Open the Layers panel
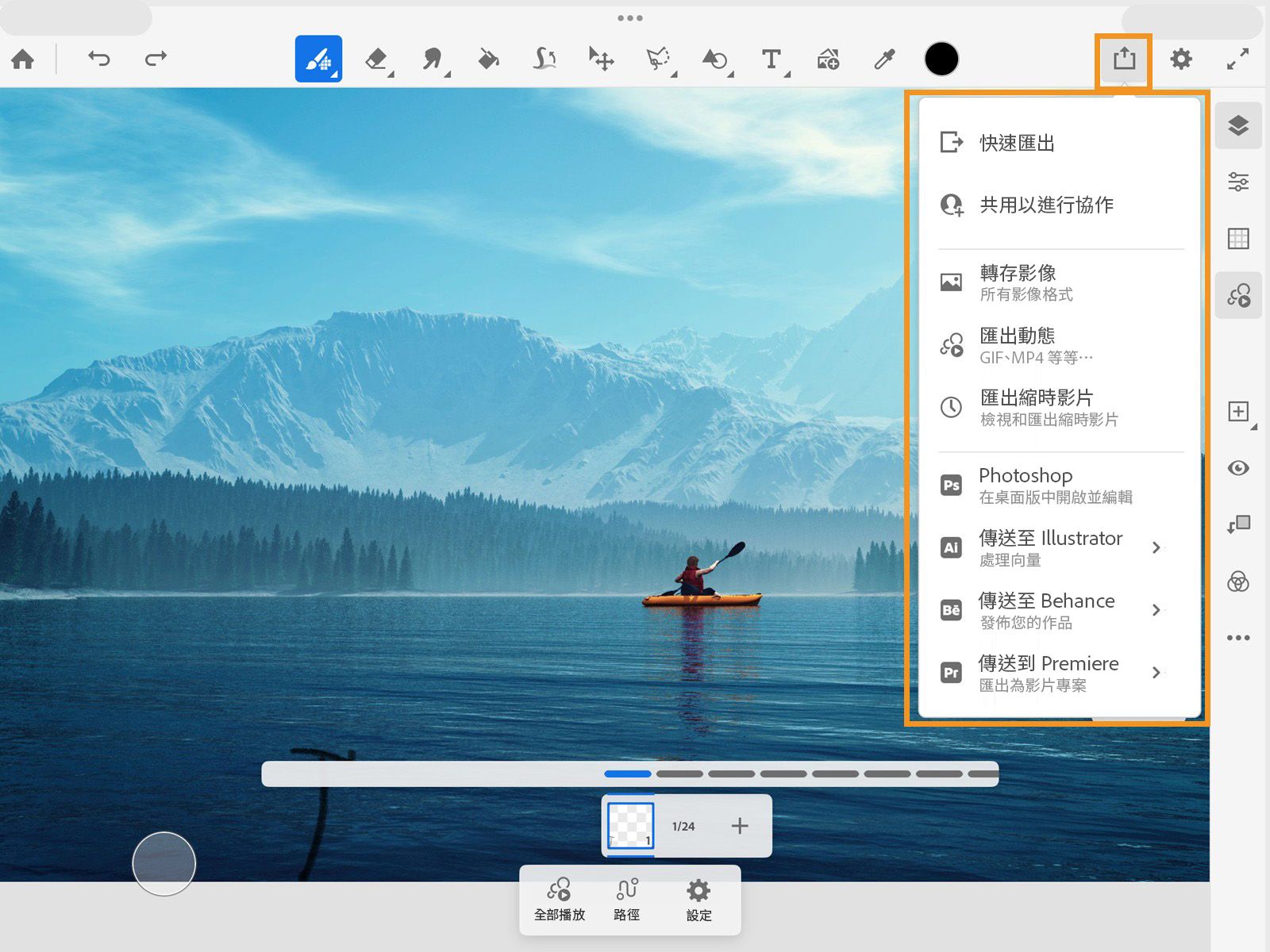 tap(1238, 125)
